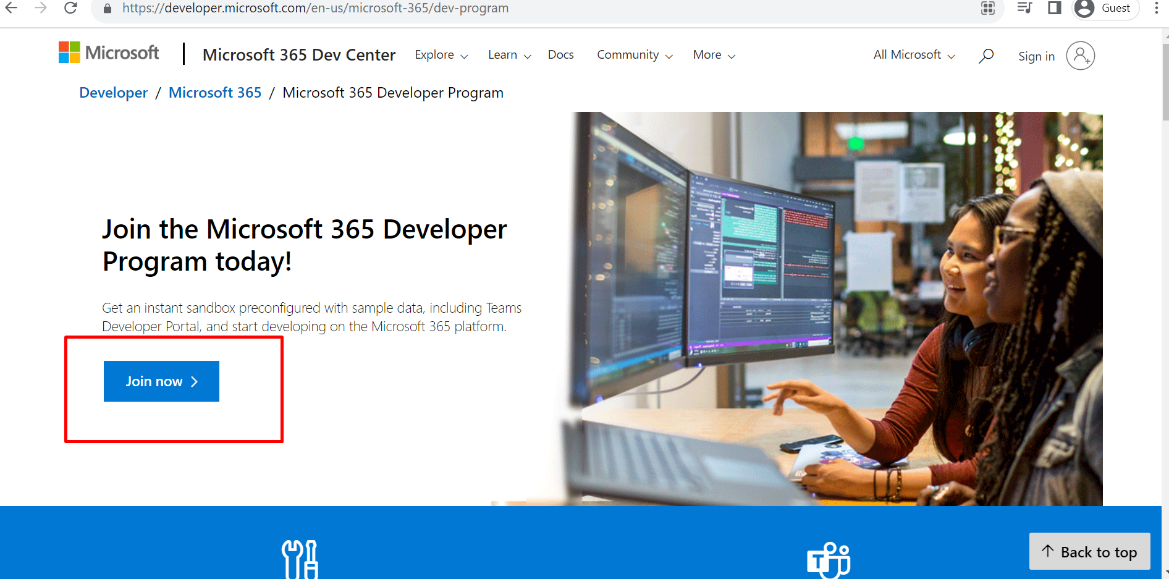Reload the page with the refresh icon
The image size is (1169, 579).
point(70,8)
